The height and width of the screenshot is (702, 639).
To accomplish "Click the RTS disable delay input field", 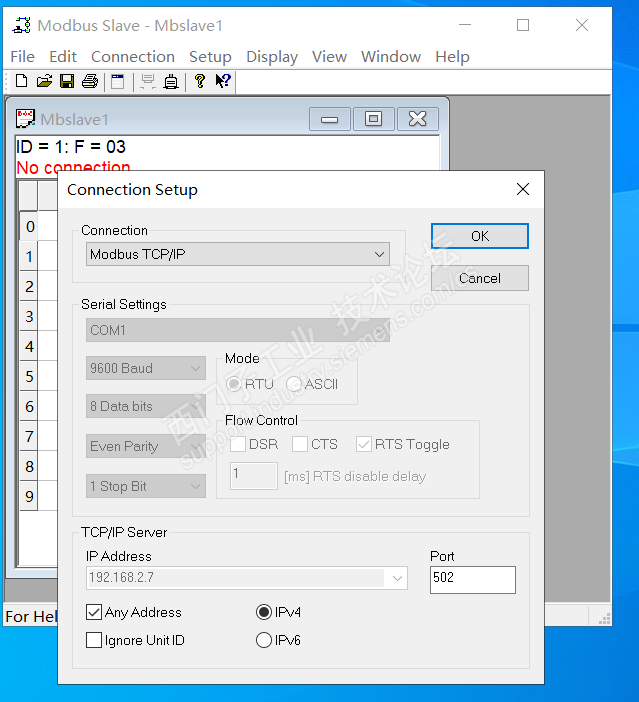I will (x=254, y=475).
